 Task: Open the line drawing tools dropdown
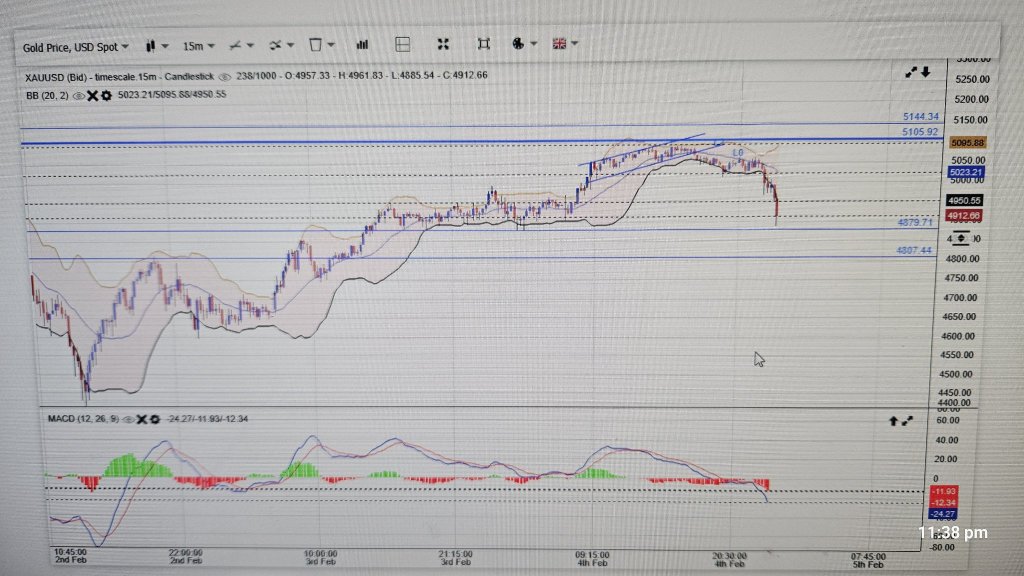240,45
